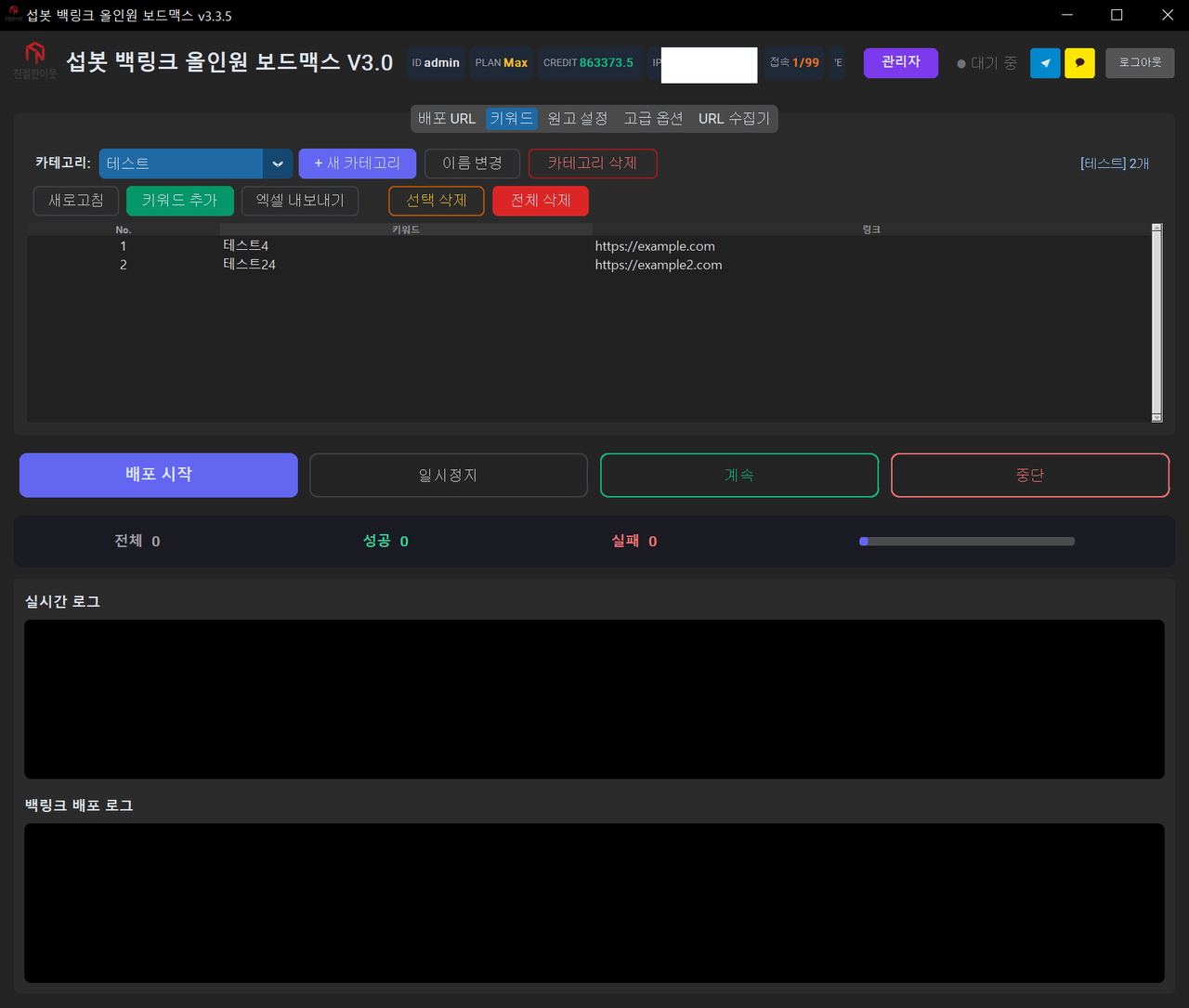Click the 전체 0 total counter
Viewport: 1189px width, 1008px height.
point(137,542)
